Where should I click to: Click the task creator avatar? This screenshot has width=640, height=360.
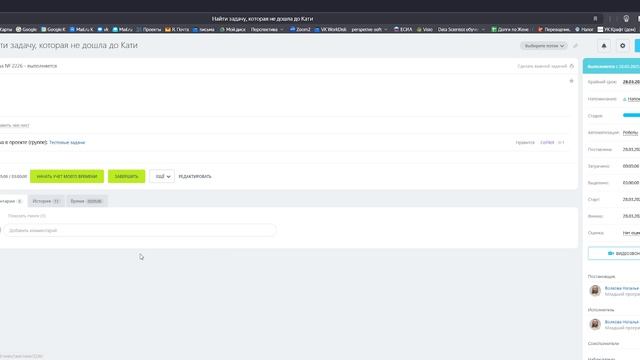pyautogui.click(x=595, y=291)
